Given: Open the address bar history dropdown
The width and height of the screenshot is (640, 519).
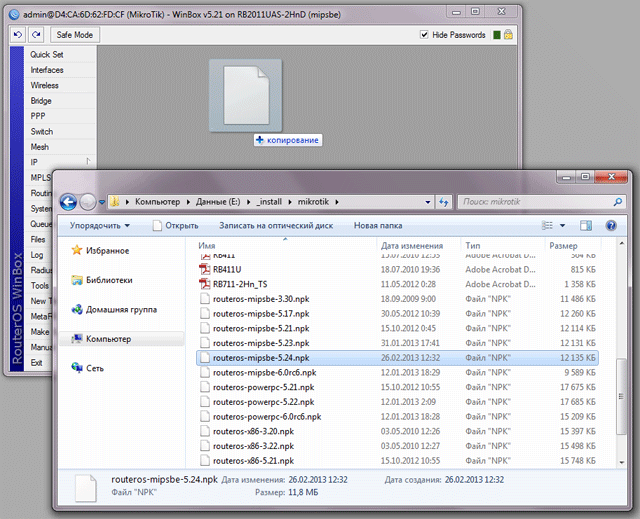Looking at the screenshot, I should tap(428, 202).
